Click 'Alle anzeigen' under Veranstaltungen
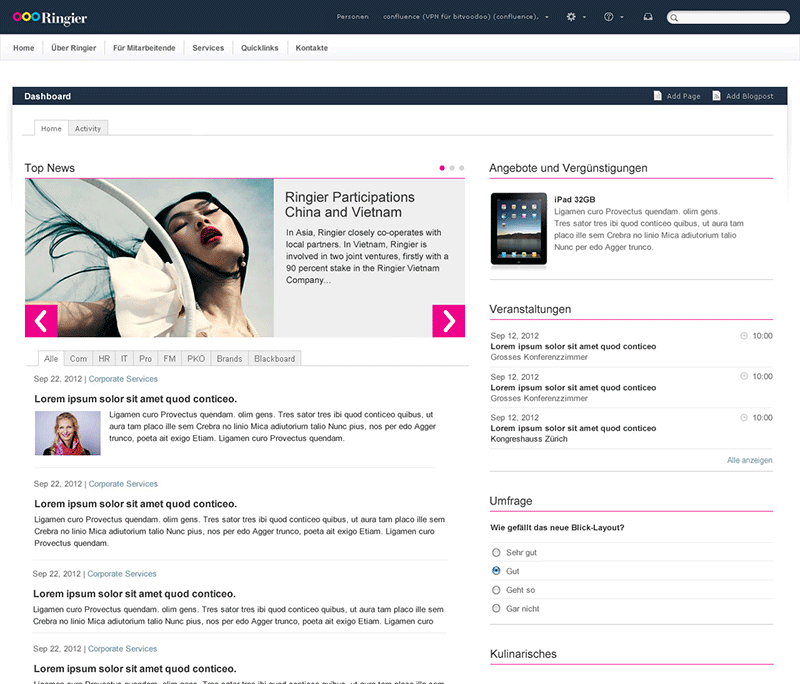The image size is (800, 684). coord(749,460)
